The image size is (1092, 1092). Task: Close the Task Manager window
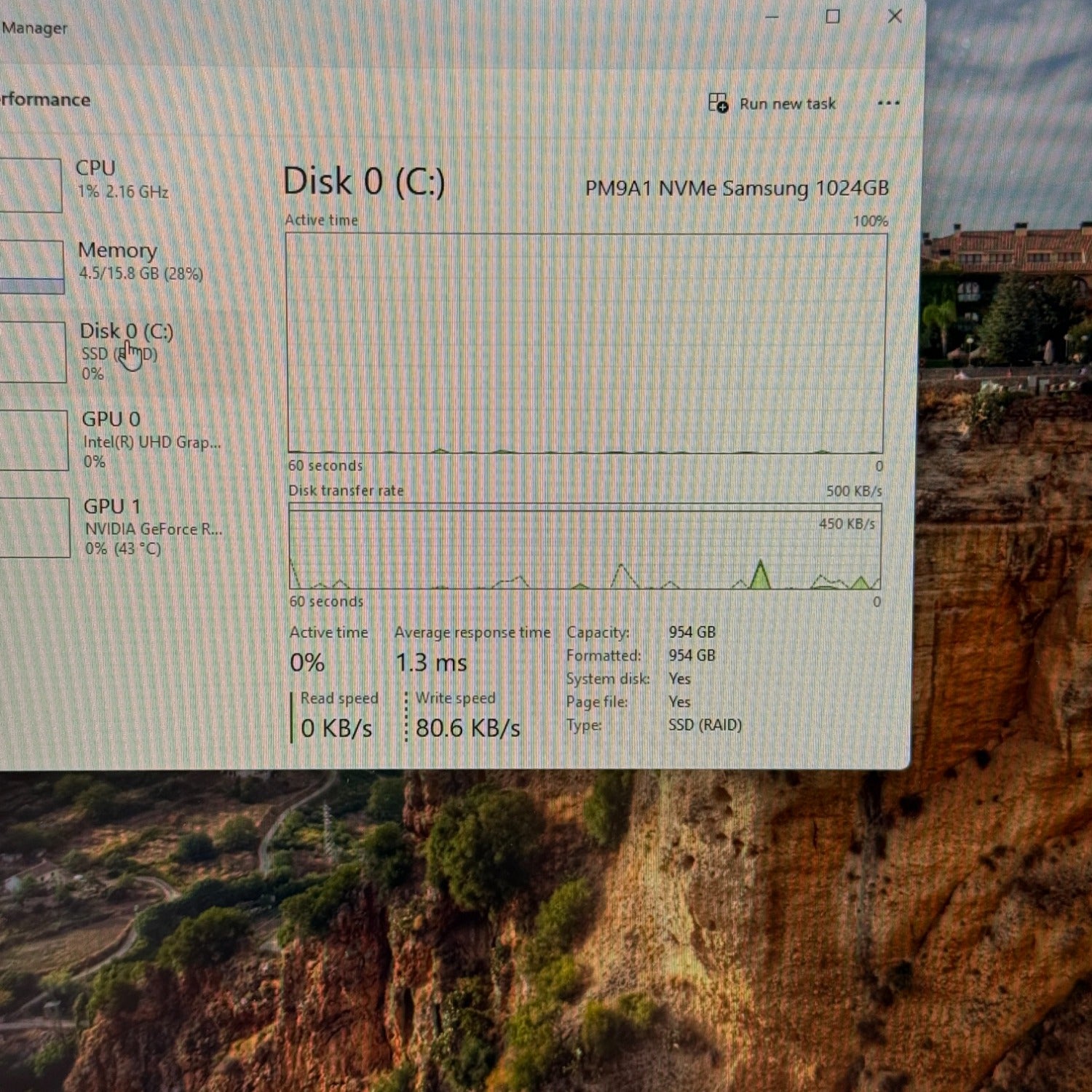point(895,16)
